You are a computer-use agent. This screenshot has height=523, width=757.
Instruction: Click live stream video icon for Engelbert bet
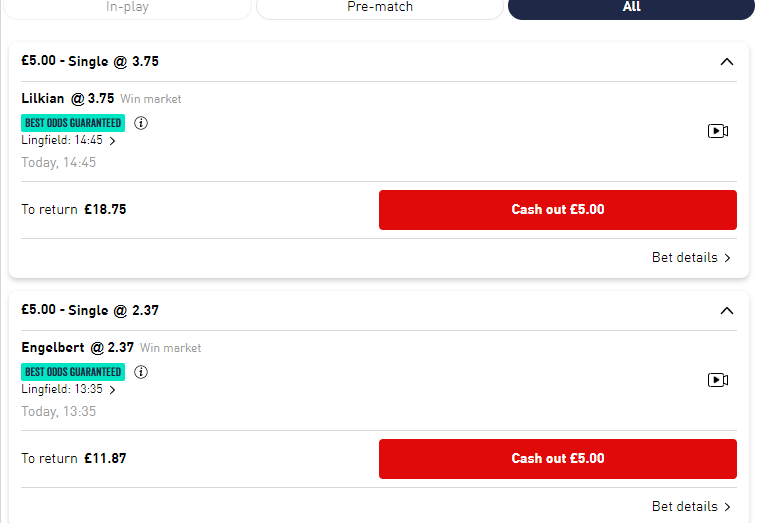(x=717, y=380)
